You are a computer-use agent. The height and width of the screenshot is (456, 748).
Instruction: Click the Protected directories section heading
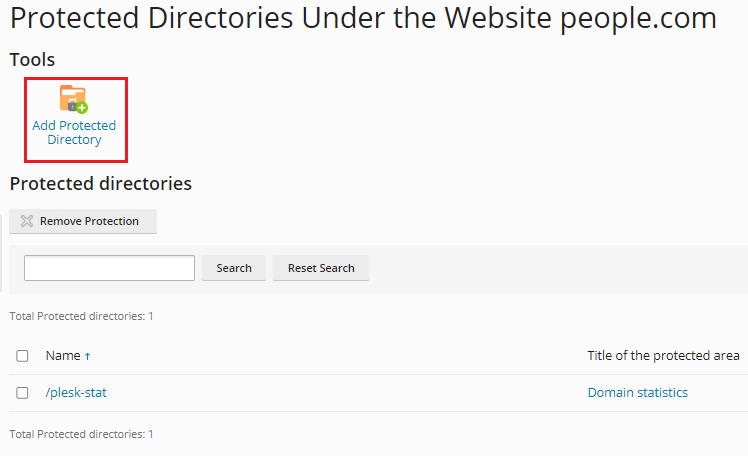click(100, 184)
